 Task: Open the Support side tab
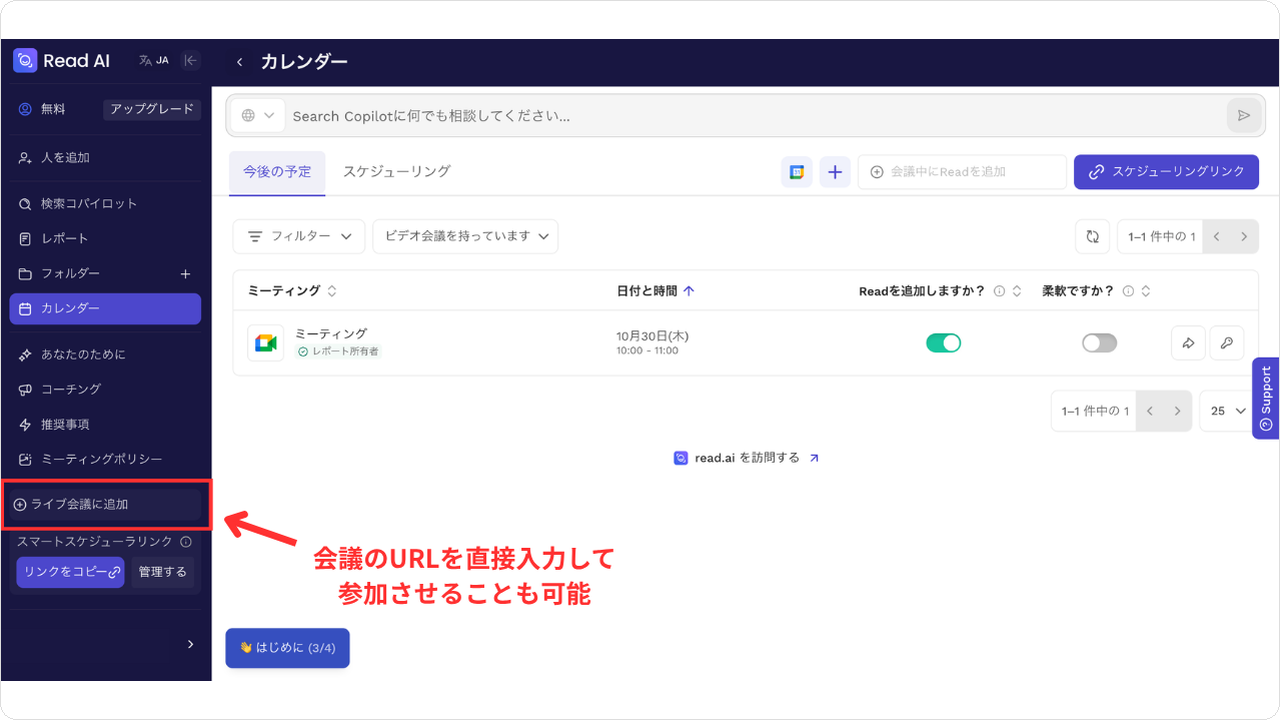1266,398
